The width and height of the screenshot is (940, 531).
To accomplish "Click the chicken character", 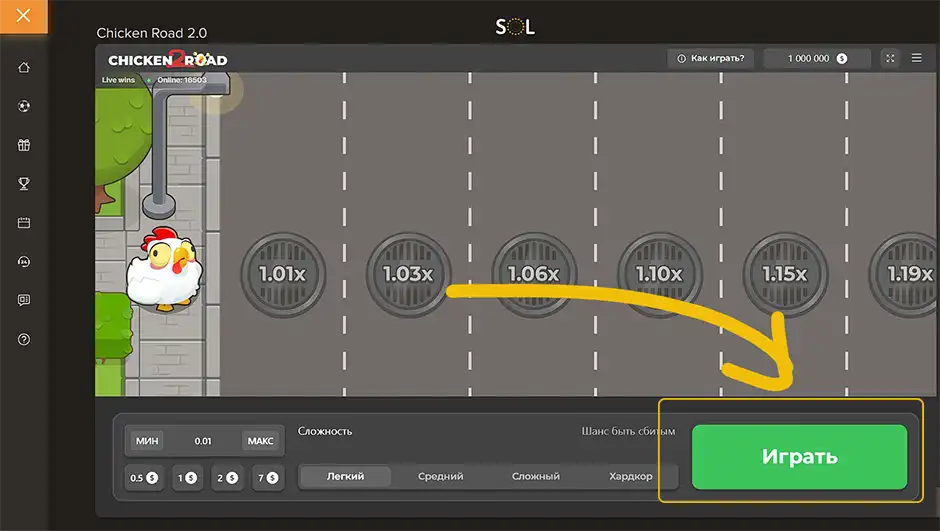I will 164,269.
